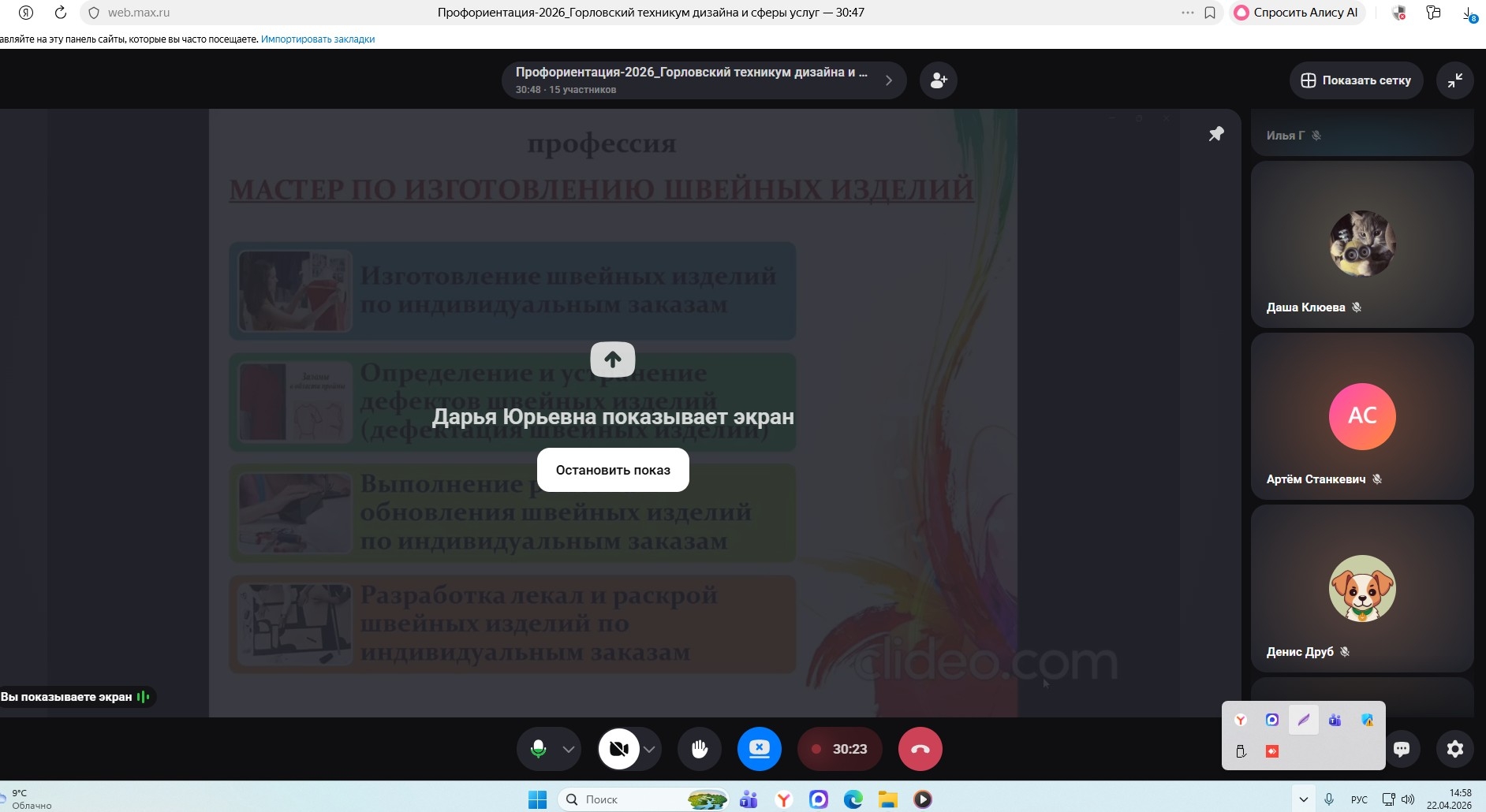Open the browser protection shield icon
Image resolution: width=1486 pixels, height=812 pixels.
1399,13
